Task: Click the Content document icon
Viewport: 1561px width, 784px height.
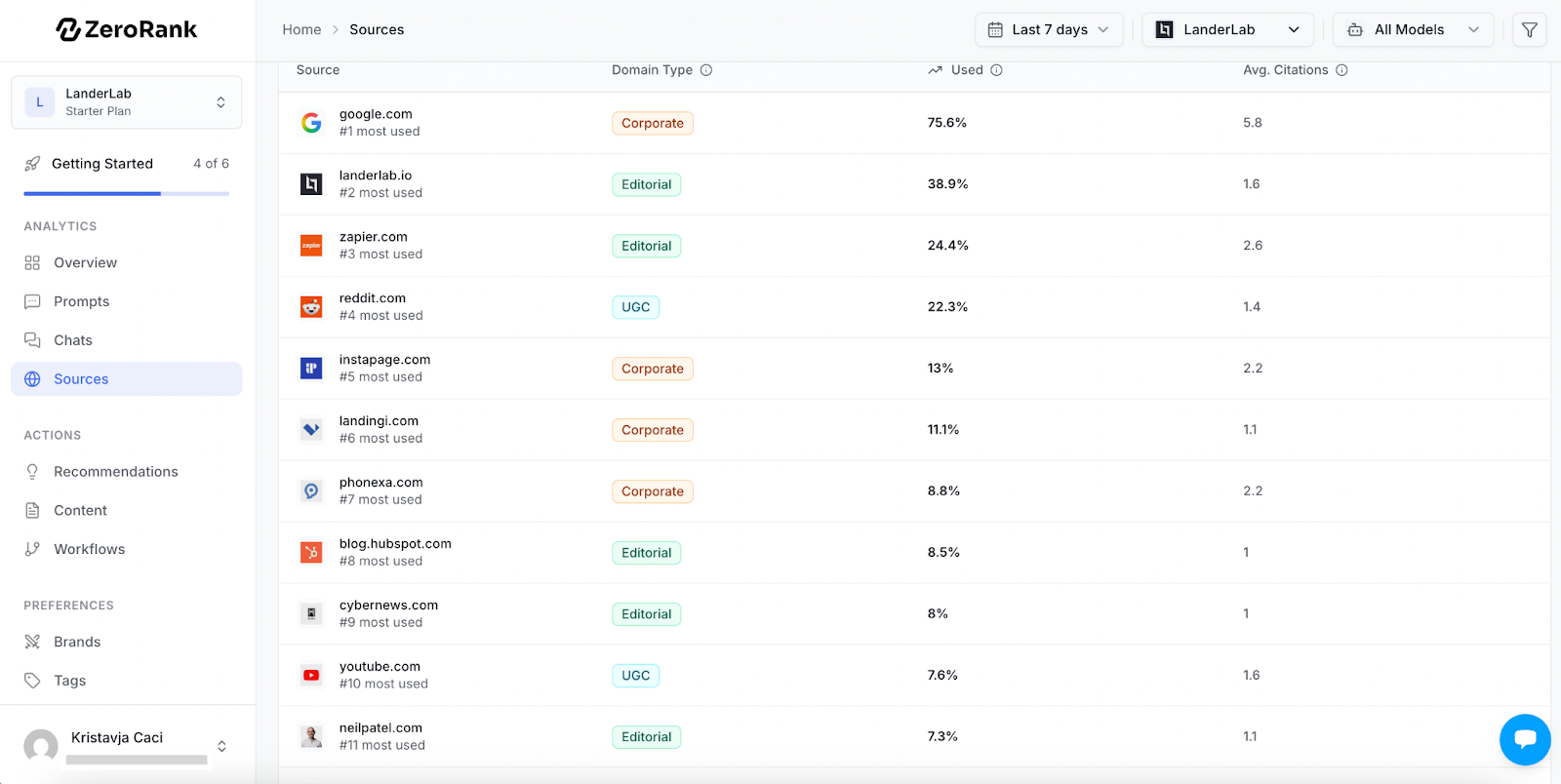Action: [x=32, y=511]
